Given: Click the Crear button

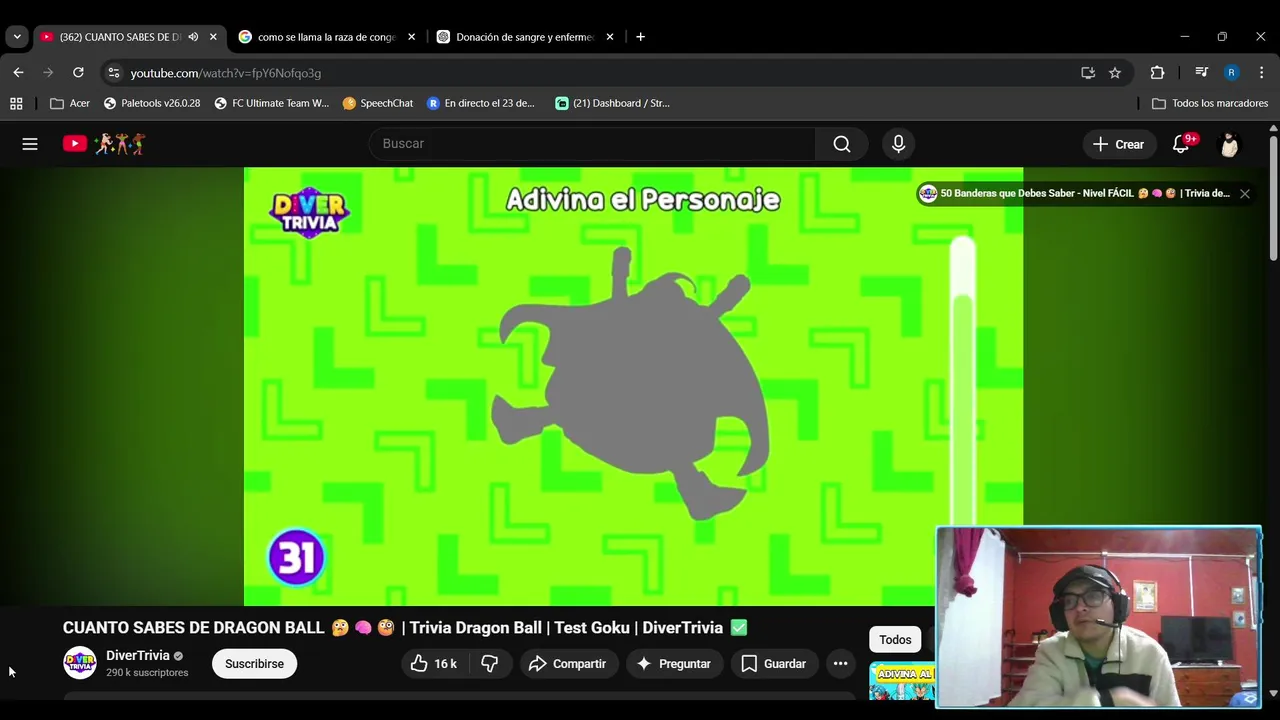Looking at the screenshot, I should tap(1119, 144).
